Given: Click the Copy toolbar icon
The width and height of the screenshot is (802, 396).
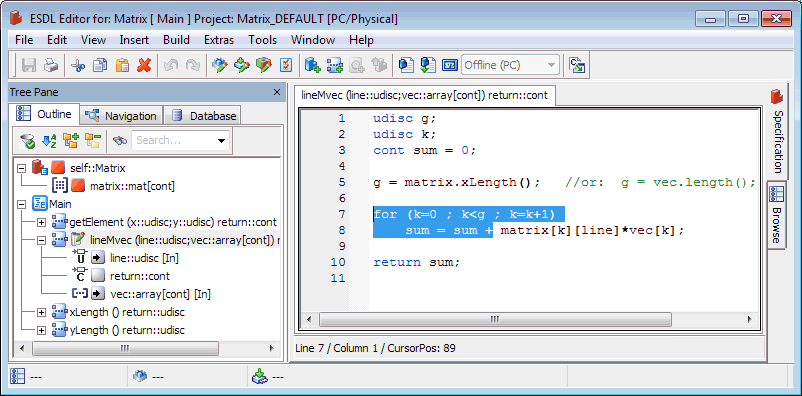Looking at the screenshot, I should click(x=100, y=65).
